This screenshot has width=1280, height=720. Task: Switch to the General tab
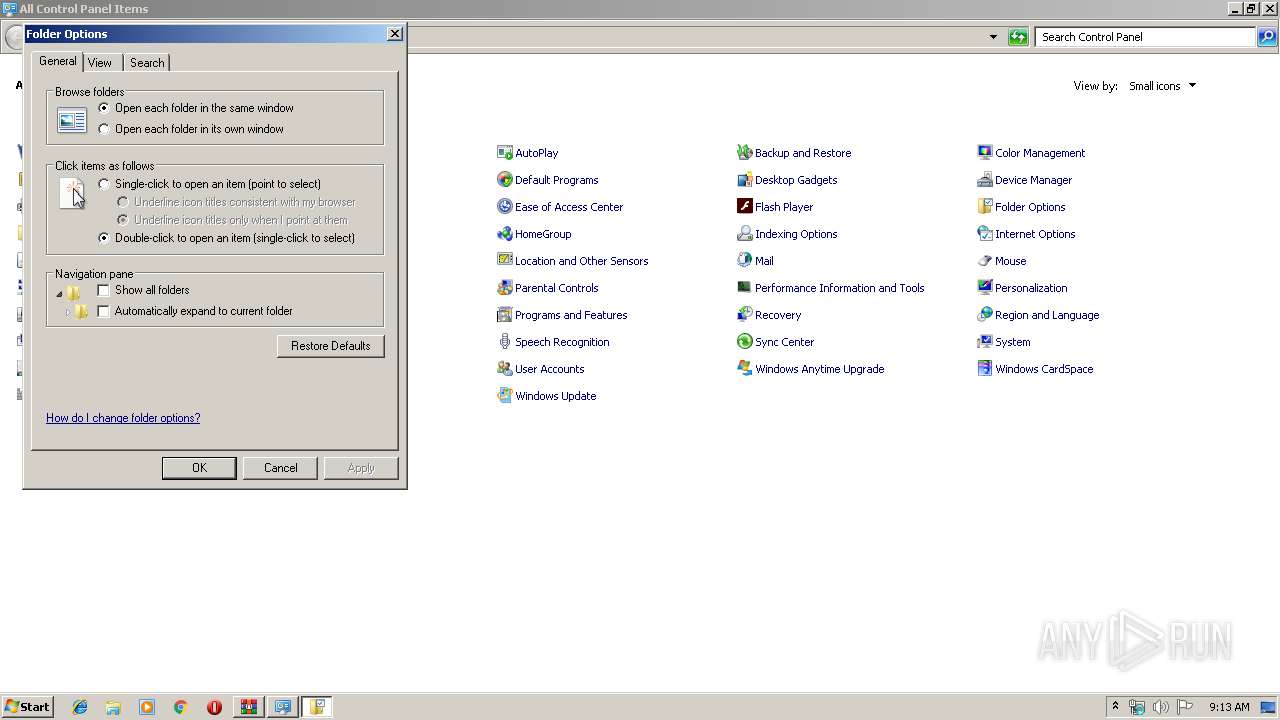pyautogui.click(x=57, y=62)
